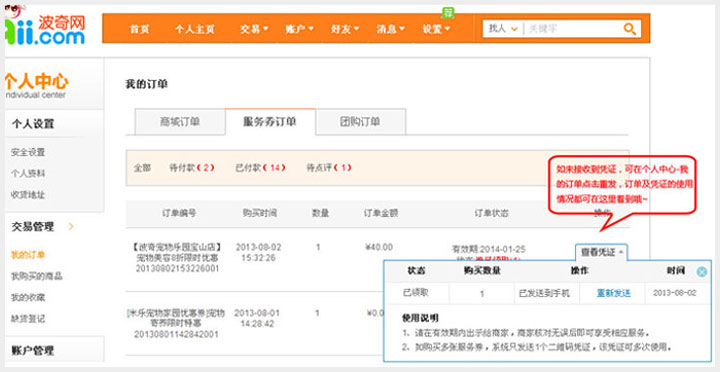Filter orders by 待点评 (1)
720x372 pixels.
pos(329,168)
